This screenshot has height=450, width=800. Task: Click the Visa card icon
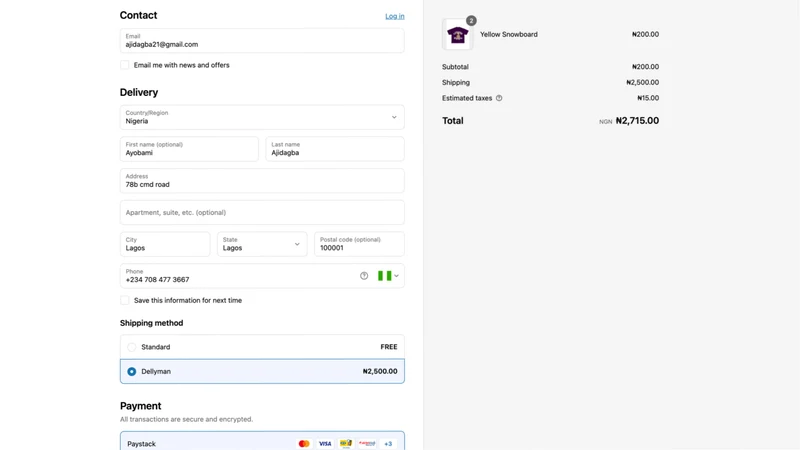(325, 444)
